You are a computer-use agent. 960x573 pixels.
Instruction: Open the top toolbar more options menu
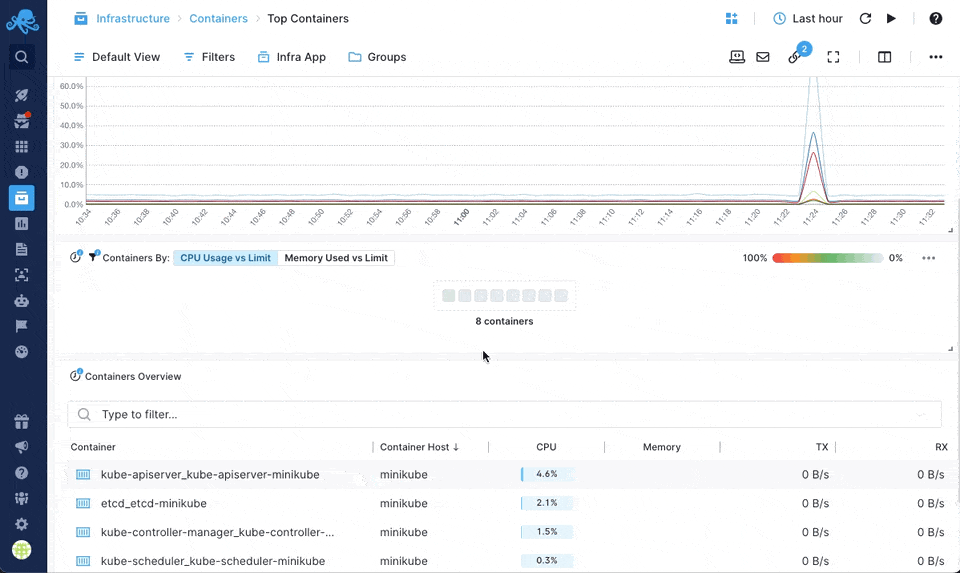point(936,57)
